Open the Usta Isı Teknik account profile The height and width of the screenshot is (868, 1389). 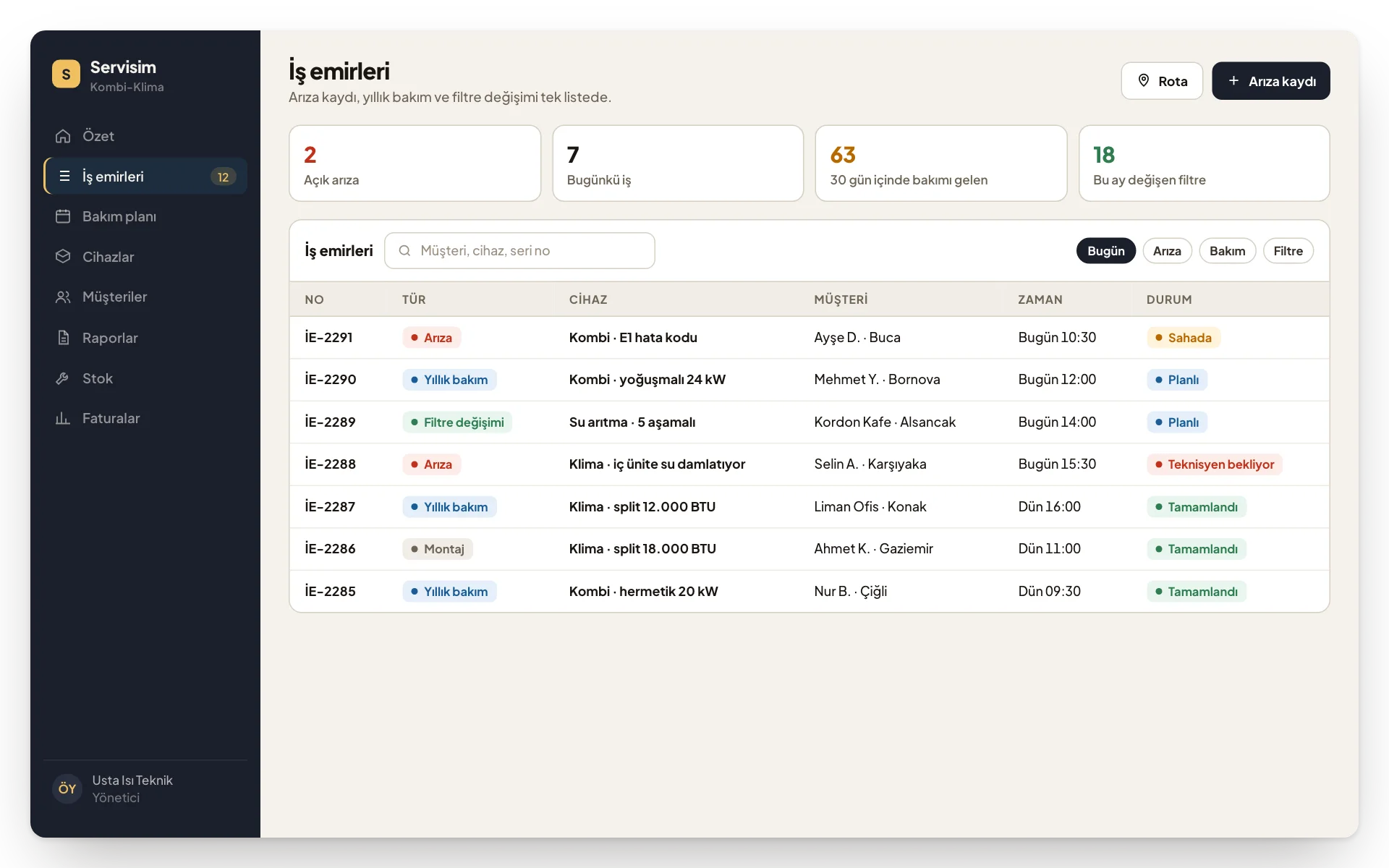(145, 788)
